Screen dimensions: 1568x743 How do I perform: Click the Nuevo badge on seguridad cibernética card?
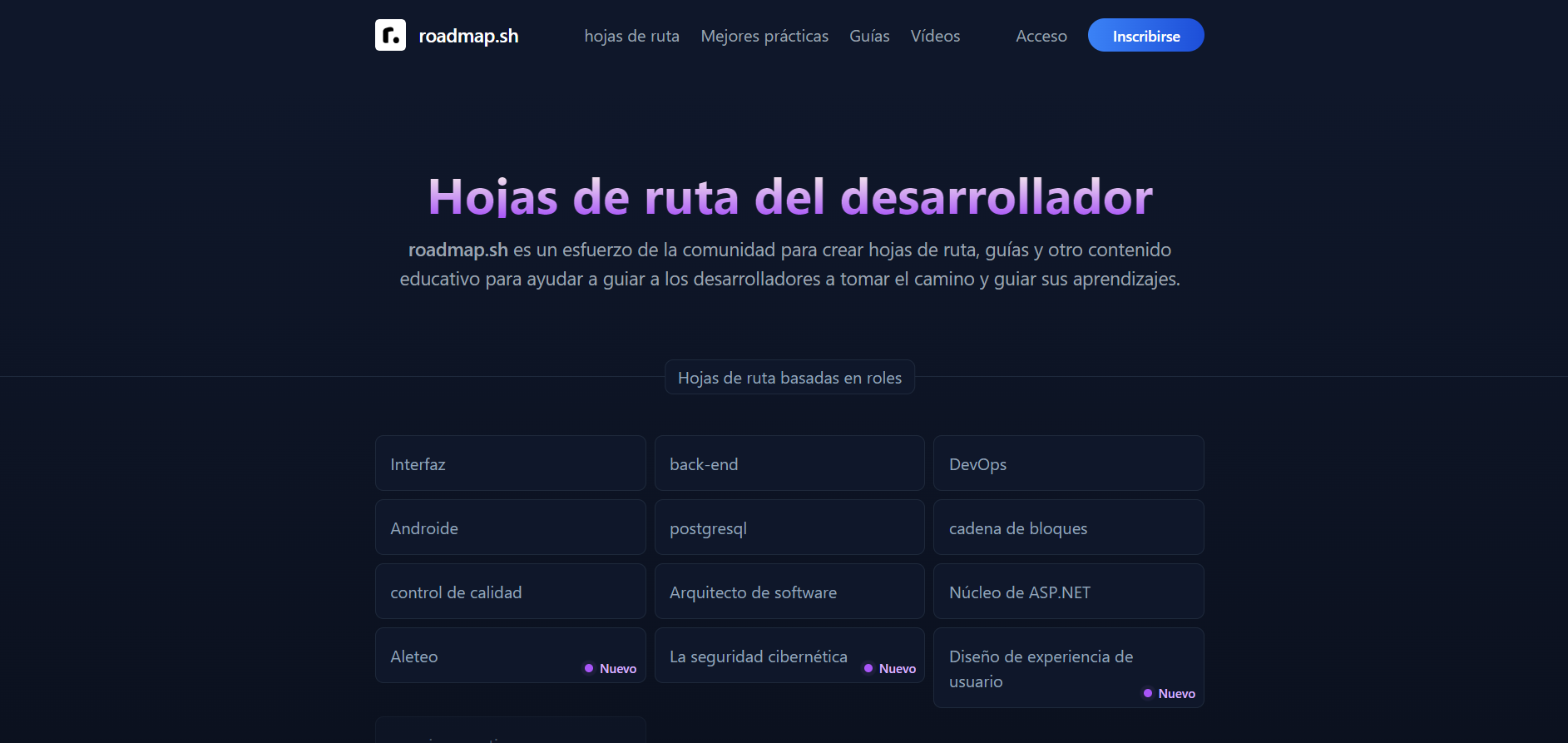[x=890, y=669]
